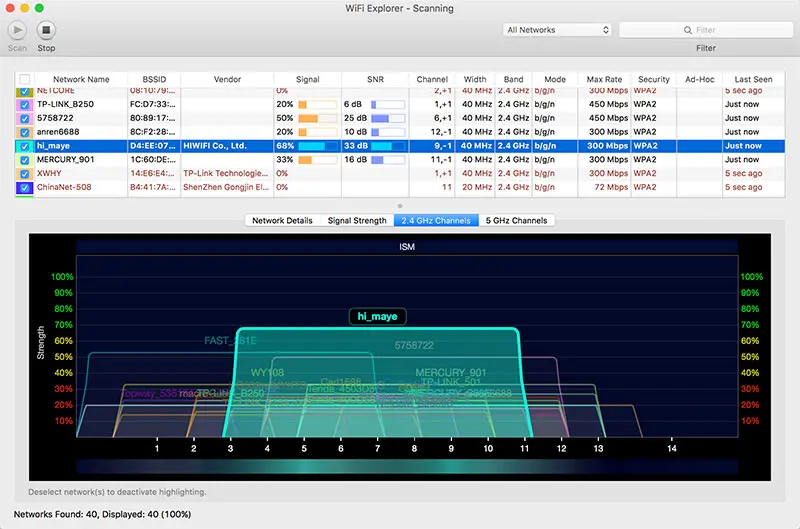Click the 5758722 label in the channel graph
The image size is (800, 529).
414,345
